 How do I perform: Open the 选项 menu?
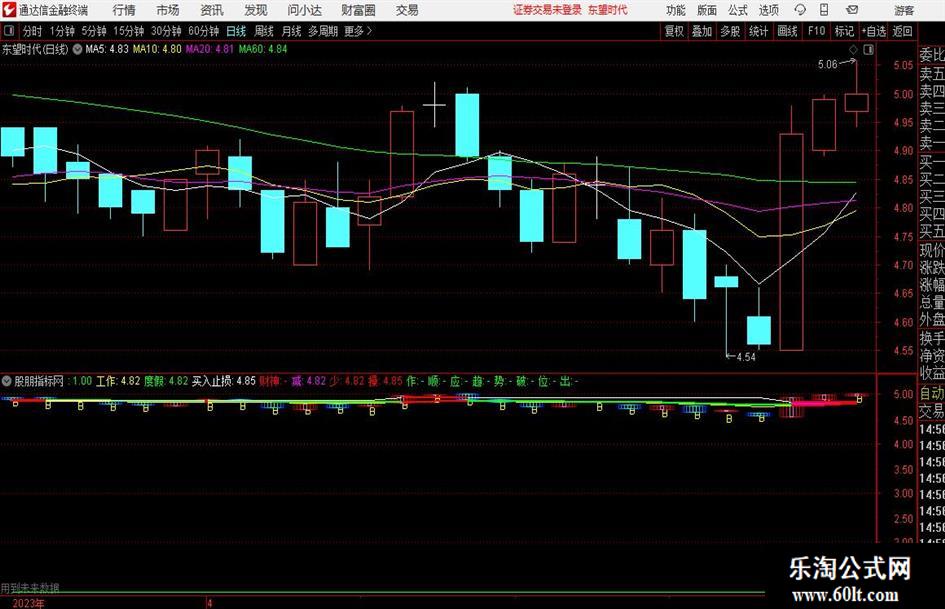(x=768, y=10)
